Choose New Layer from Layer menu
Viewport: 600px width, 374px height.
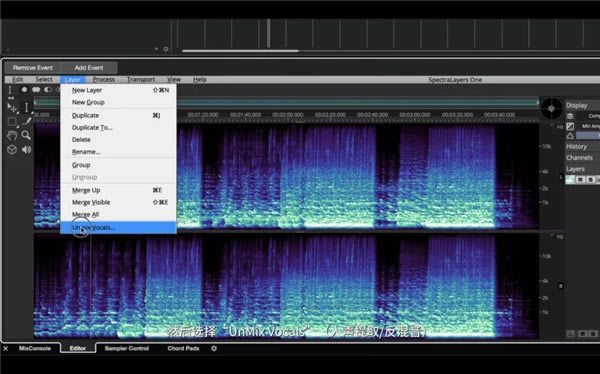tap(118, 90)
